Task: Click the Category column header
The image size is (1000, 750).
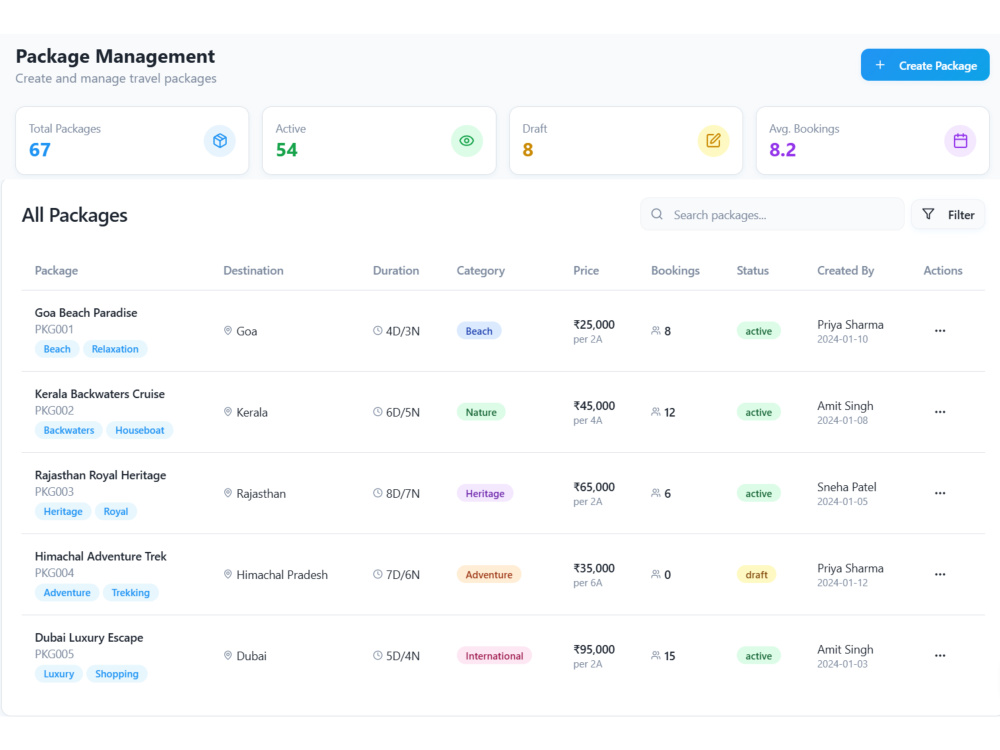Action: 480,270
